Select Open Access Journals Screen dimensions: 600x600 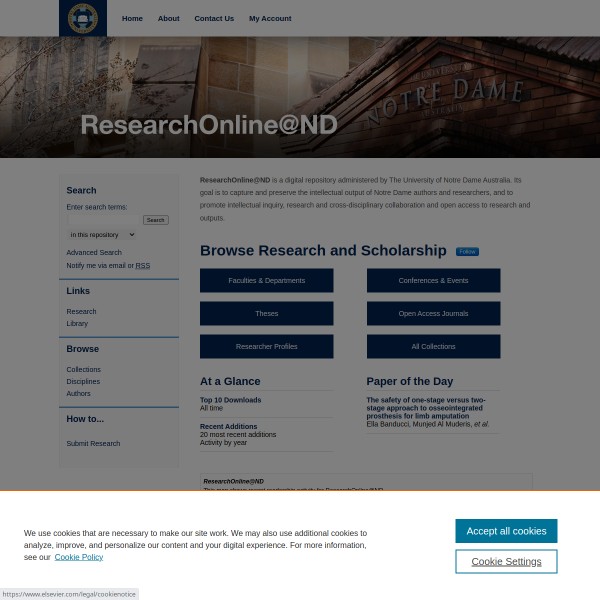coord(433,314)
